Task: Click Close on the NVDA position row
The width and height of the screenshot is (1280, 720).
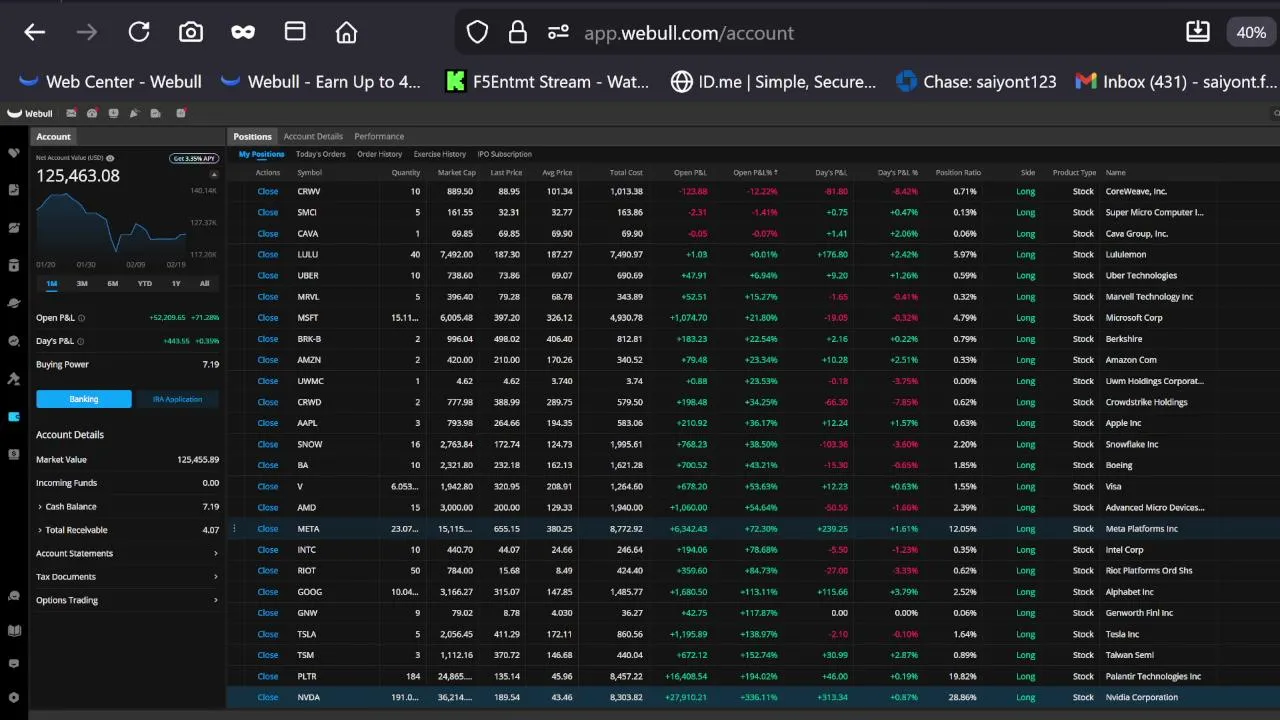Action: [x=268, y=697]
